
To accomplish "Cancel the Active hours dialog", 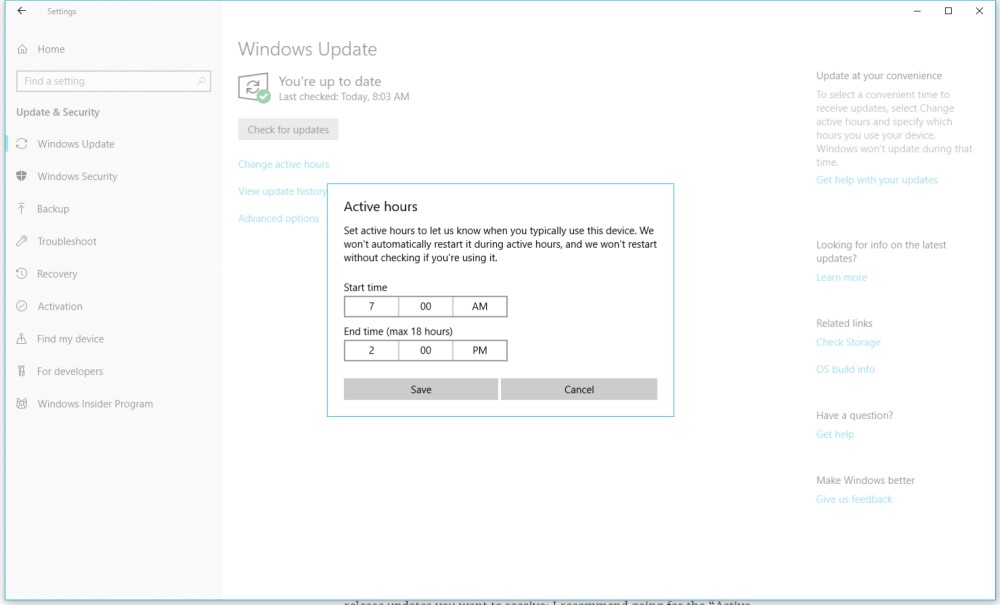I will pos(579,390).
